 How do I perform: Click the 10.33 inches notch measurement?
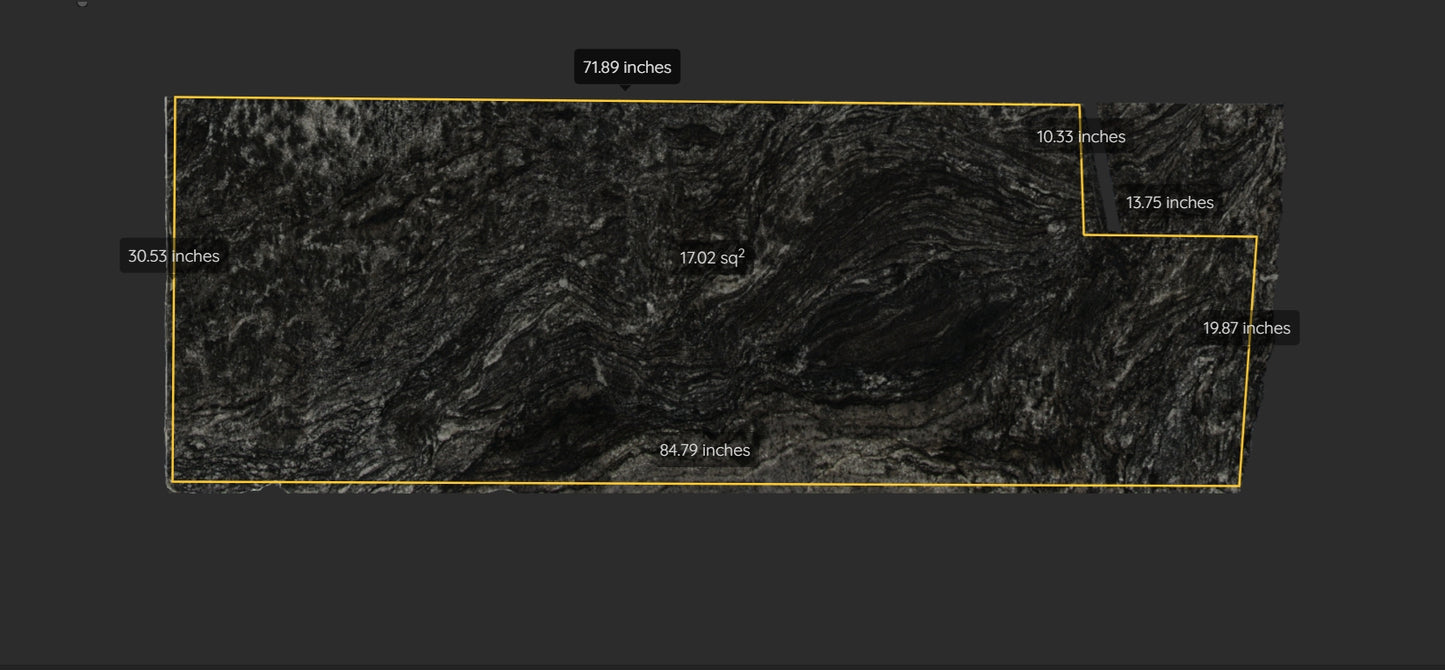[1081, 136]
